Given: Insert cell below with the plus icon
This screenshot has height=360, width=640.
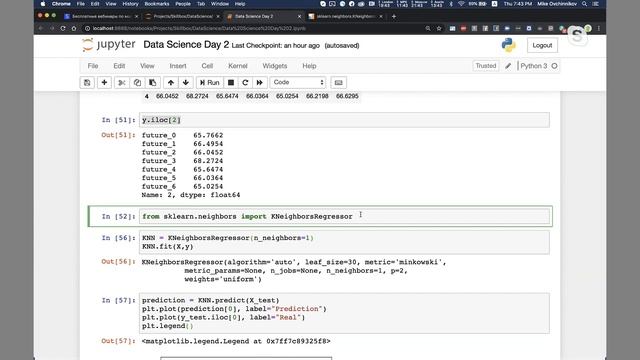Looking at the screenshot, I should tap(104, 82).
